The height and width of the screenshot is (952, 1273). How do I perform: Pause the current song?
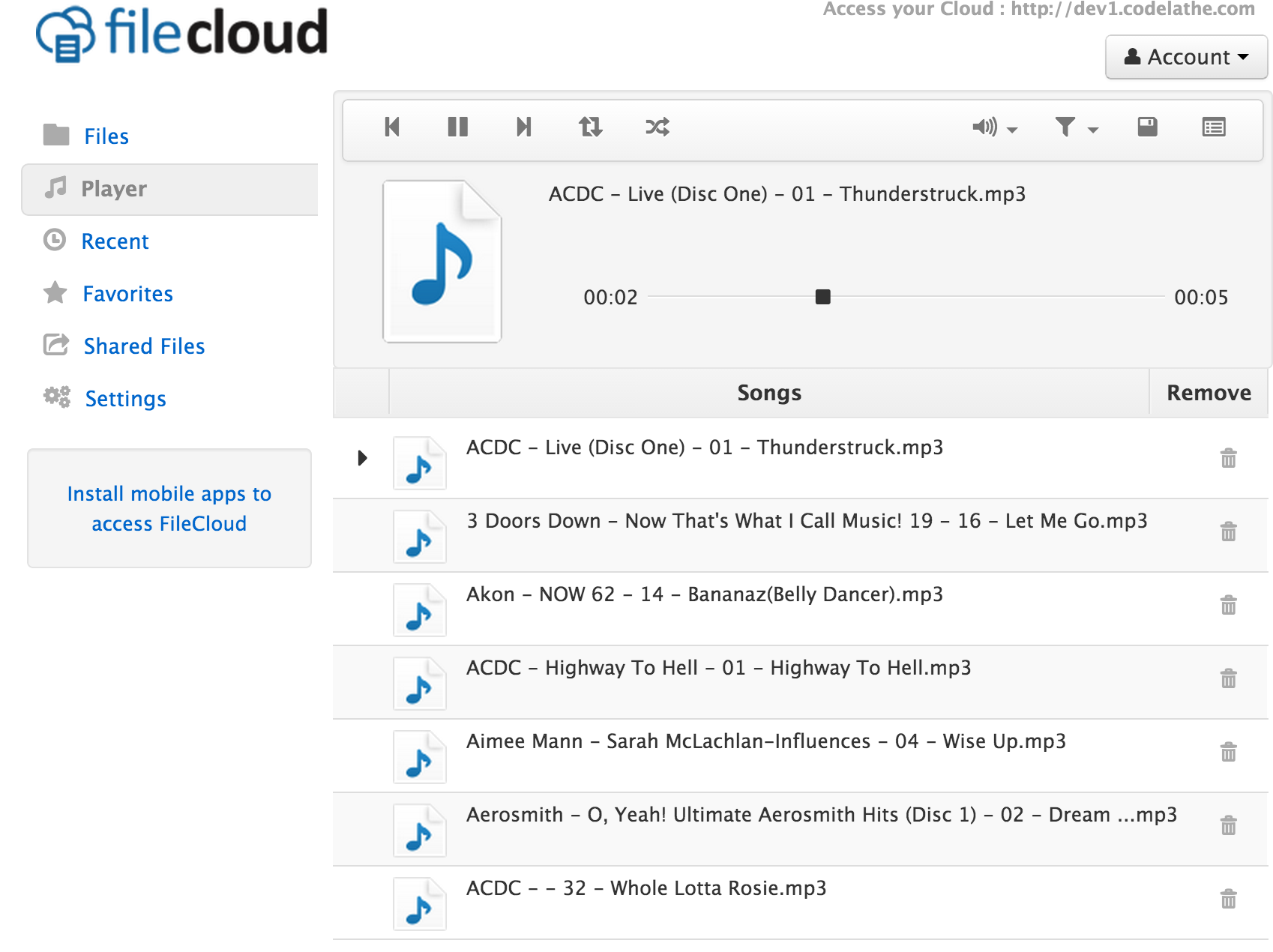[457, 127]
